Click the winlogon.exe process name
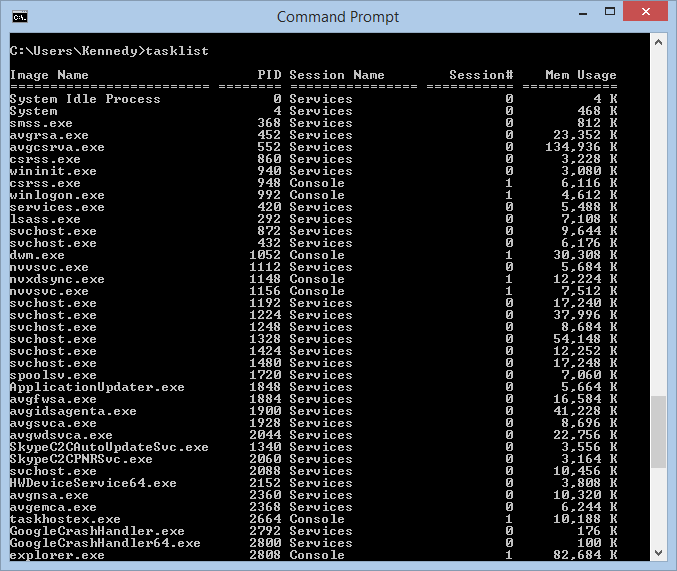 (x=57, y=195)
